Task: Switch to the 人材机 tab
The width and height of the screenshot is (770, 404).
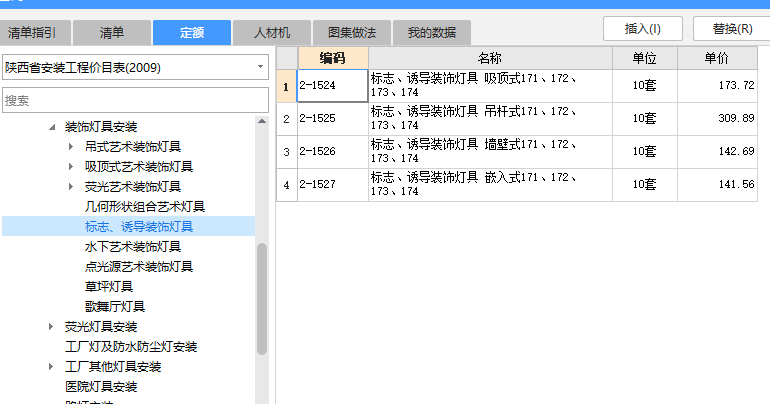Action: [272, 33]
